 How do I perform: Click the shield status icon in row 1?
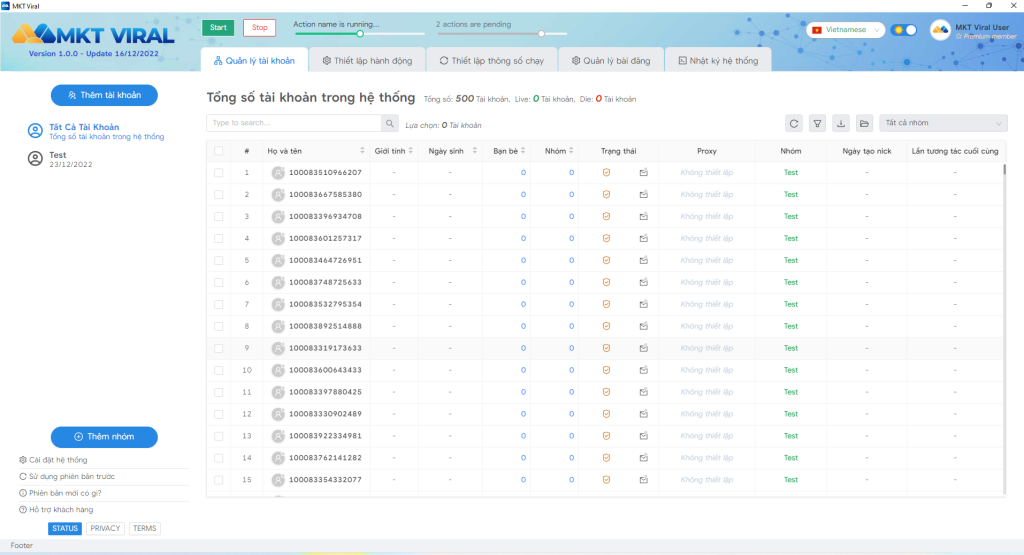coord(606,172)
